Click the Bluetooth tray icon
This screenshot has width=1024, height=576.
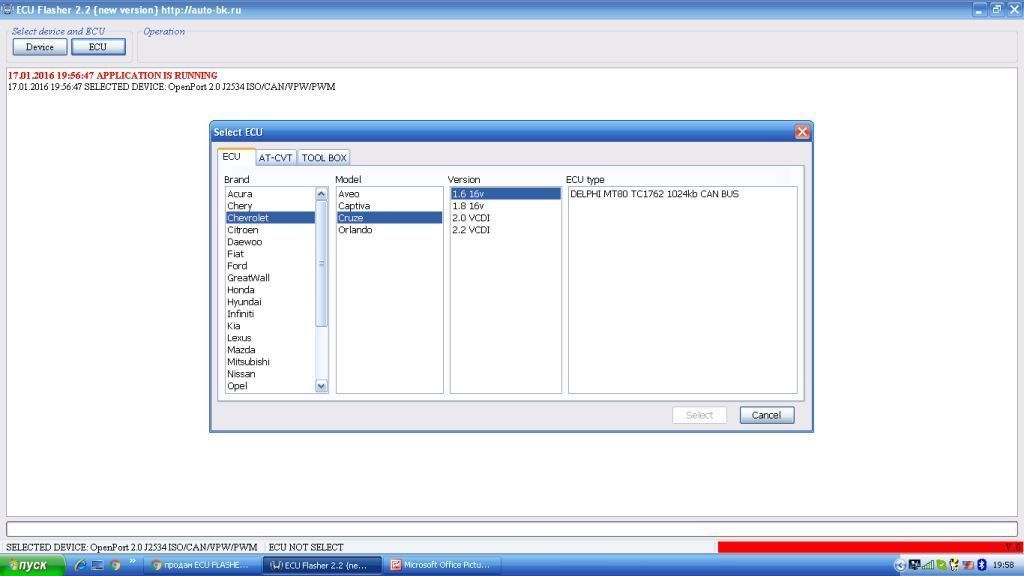tap(982, 566)
